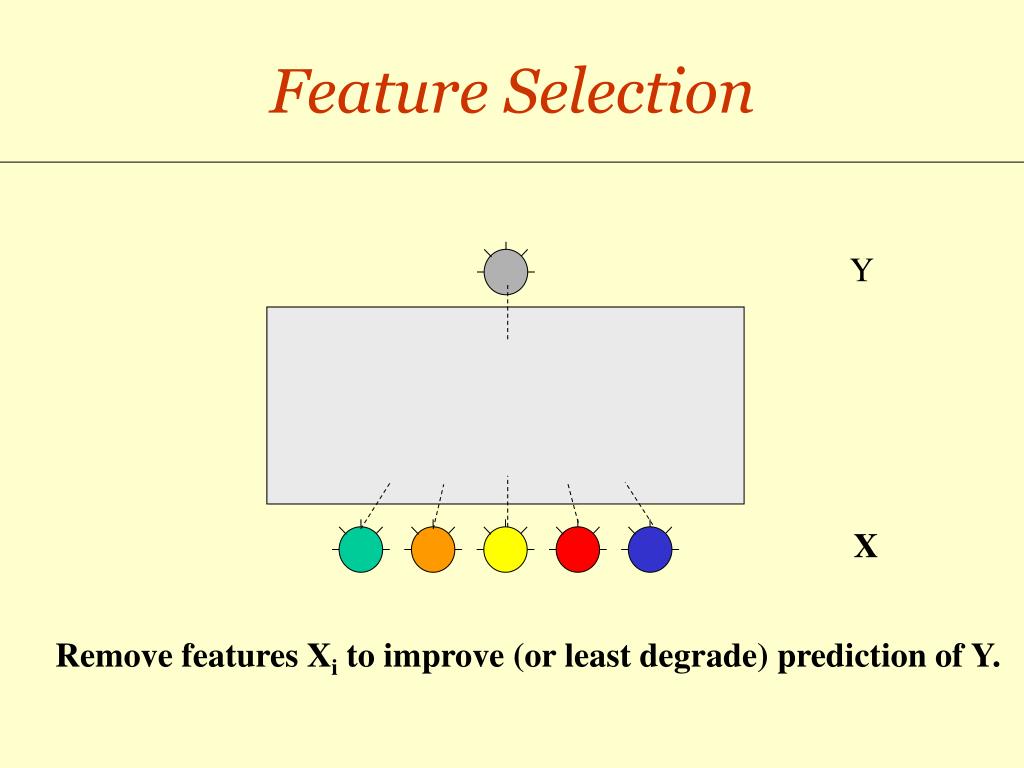Click dashed connector above green node

(376, 504)
